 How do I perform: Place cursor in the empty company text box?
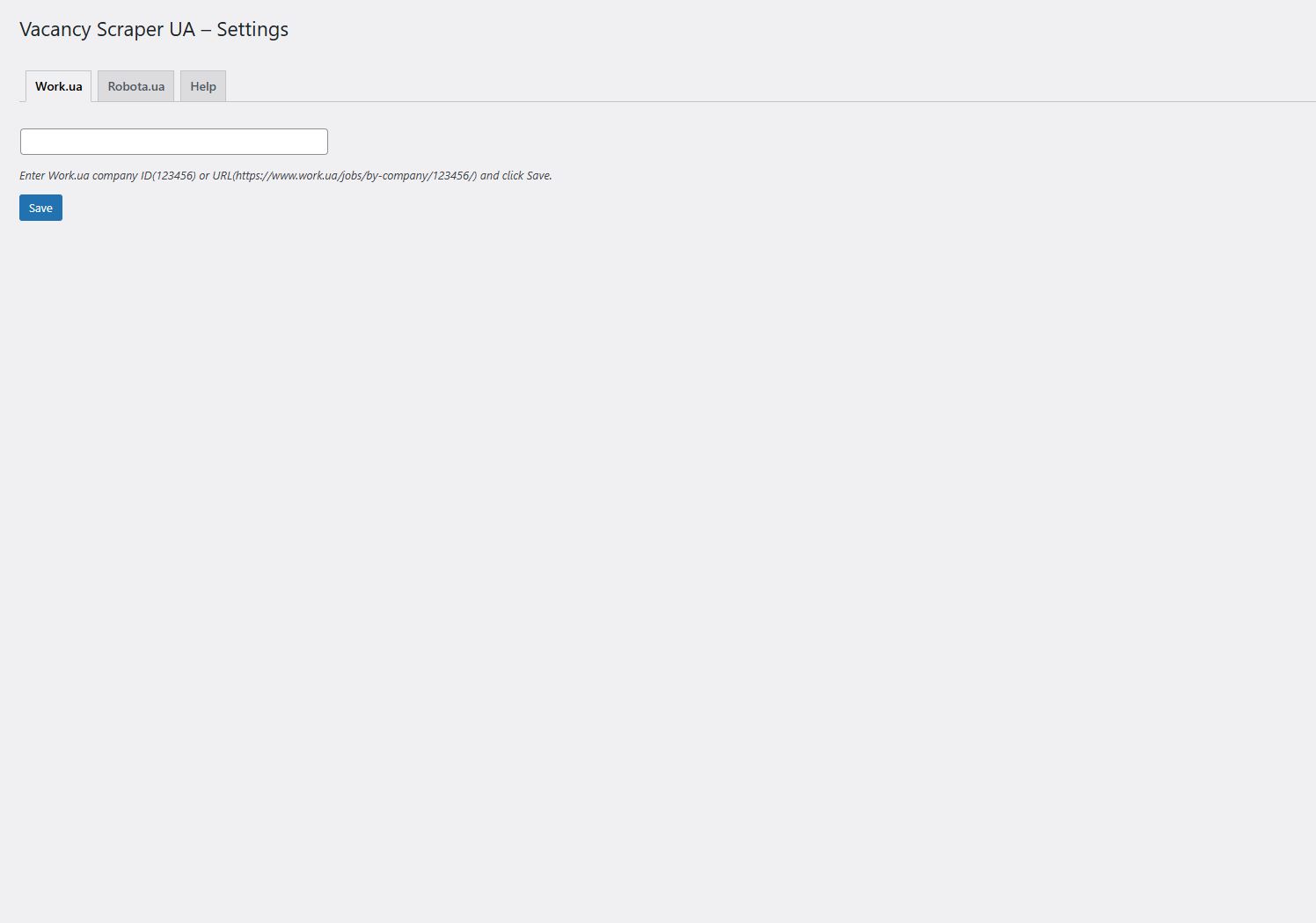tap(174, 142)
